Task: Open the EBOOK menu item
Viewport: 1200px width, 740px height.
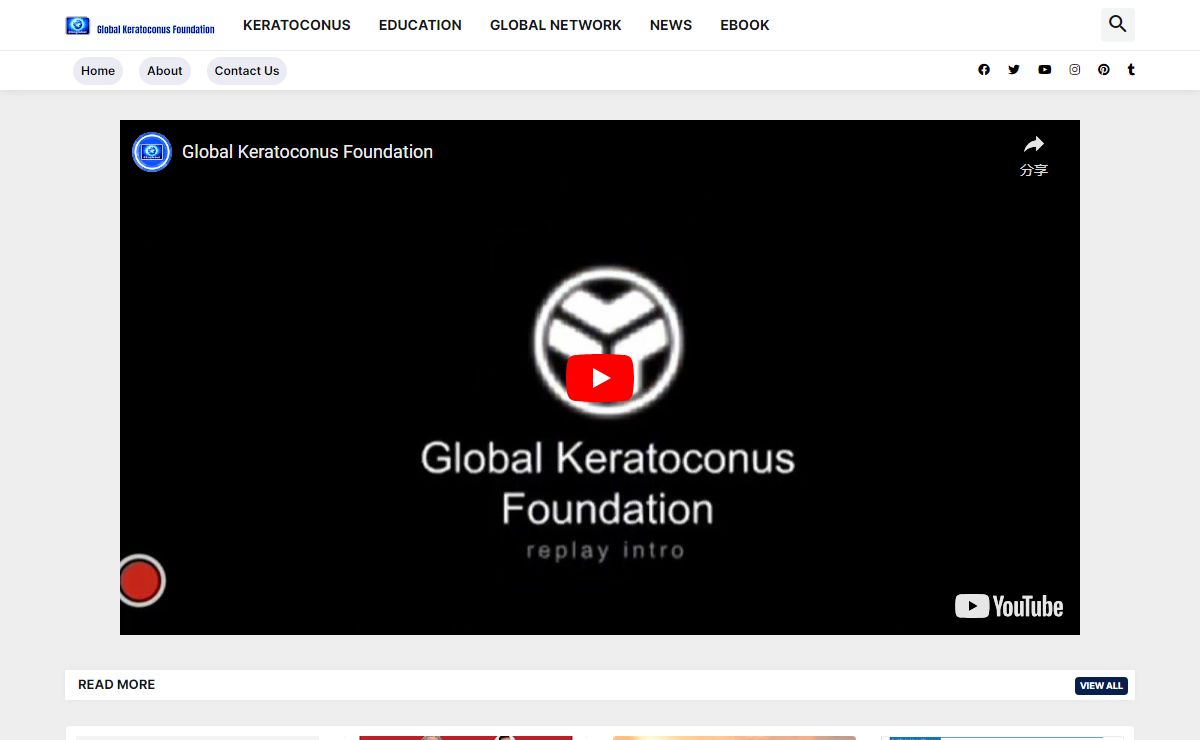Action: [x=745, y=25]
